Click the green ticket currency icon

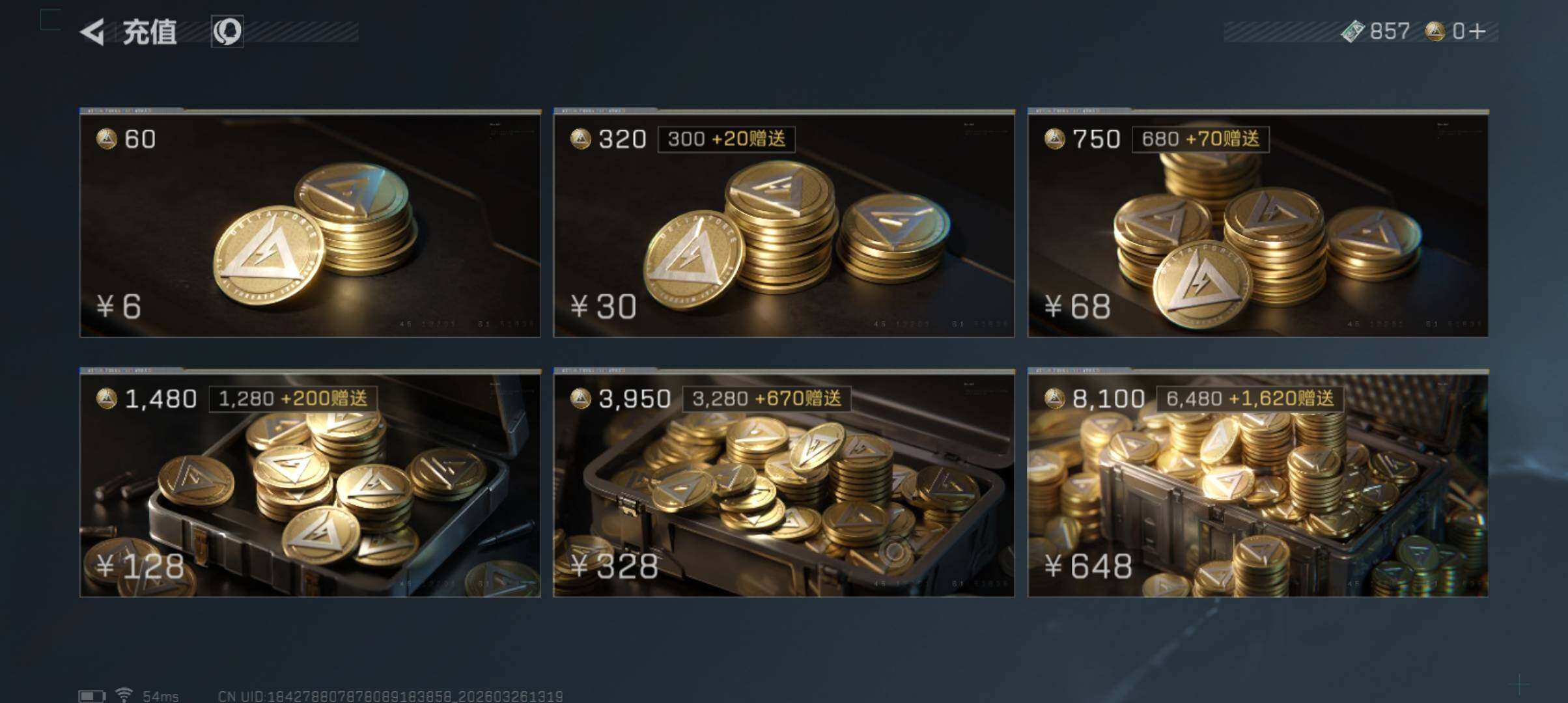[x=1352, y=31]
